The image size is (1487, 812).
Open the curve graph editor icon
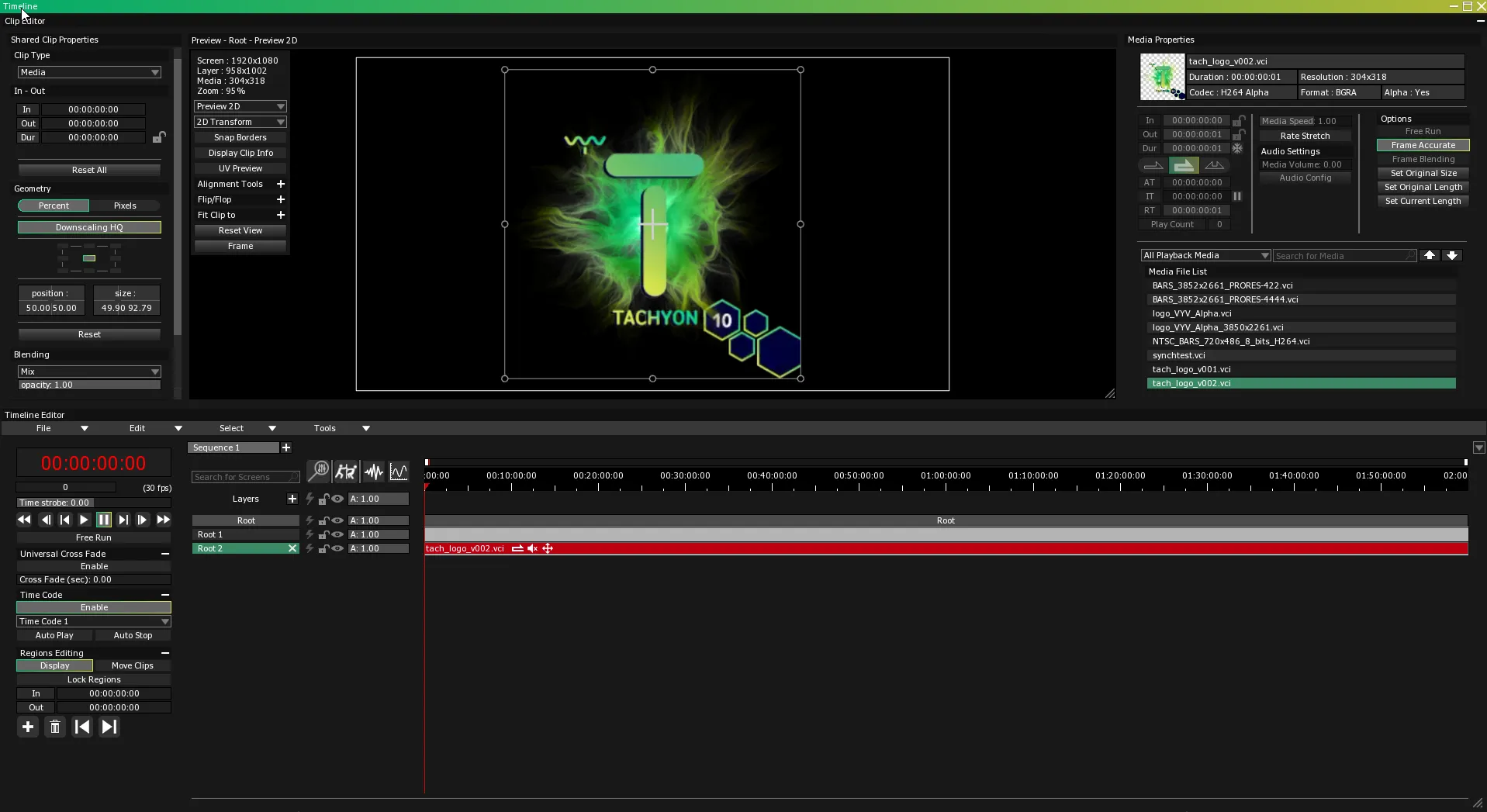(x=399, y=471)
